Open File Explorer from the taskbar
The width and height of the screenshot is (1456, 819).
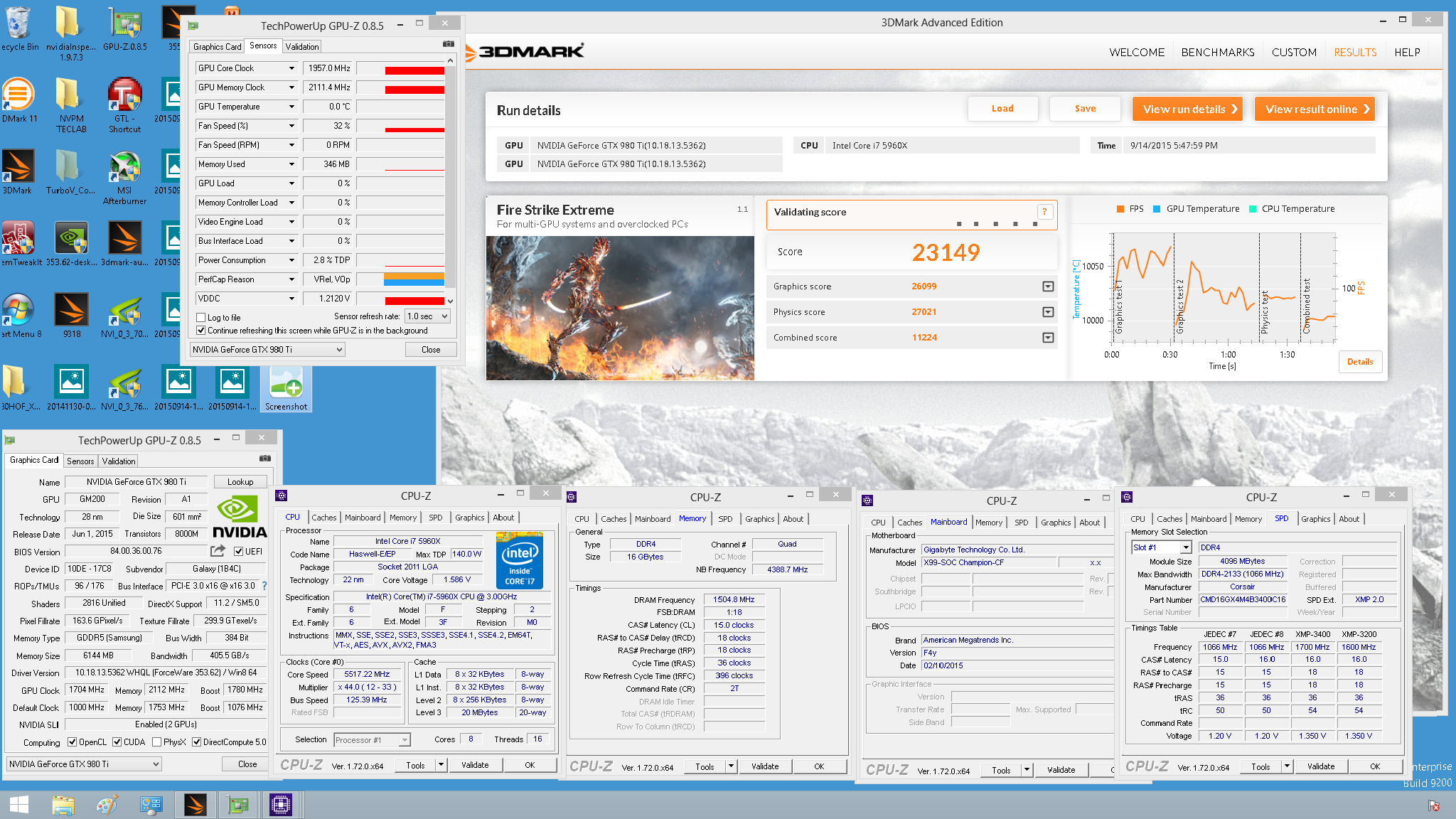coord(63,805)
